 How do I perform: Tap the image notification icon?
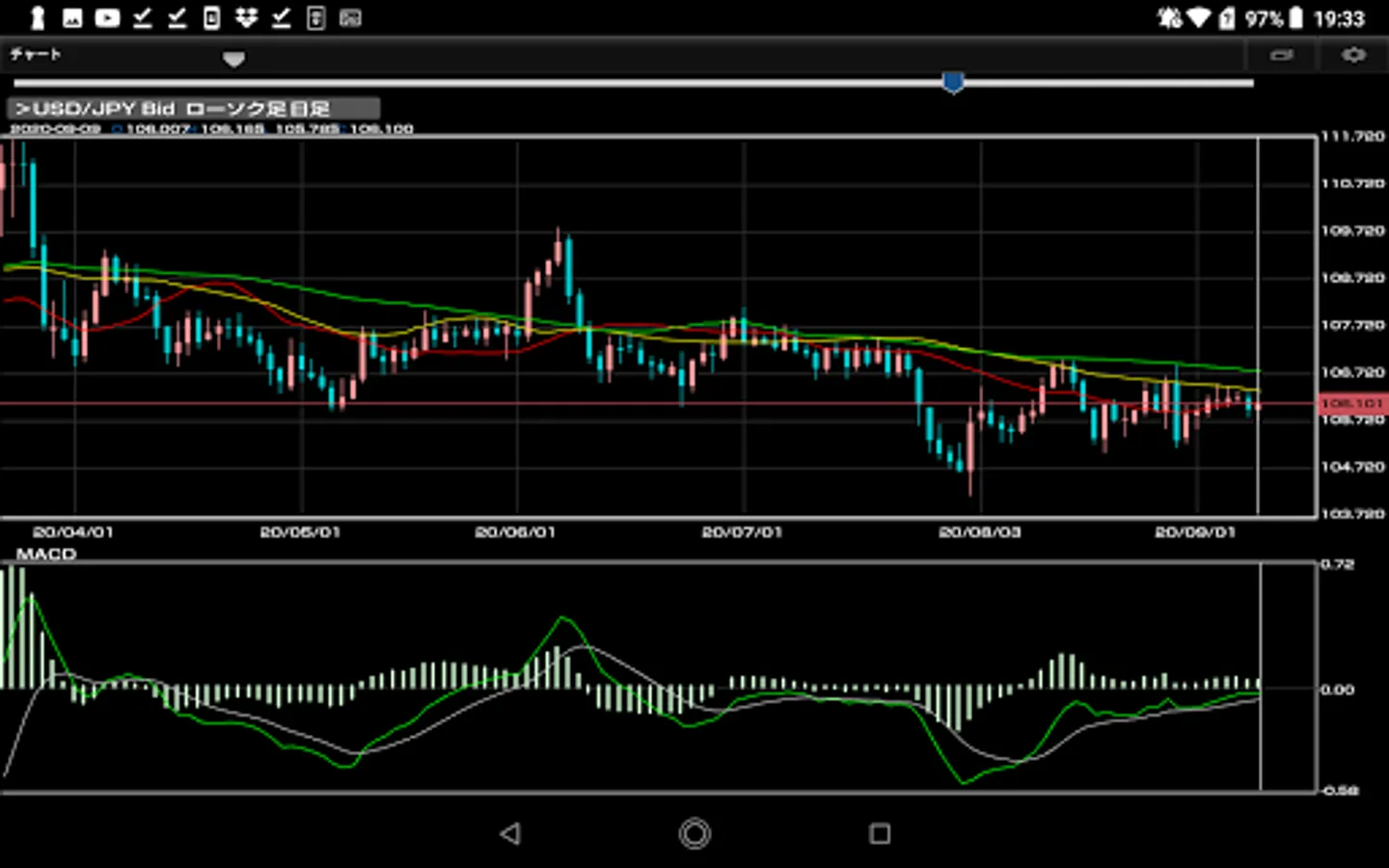[x=72, y=17]
